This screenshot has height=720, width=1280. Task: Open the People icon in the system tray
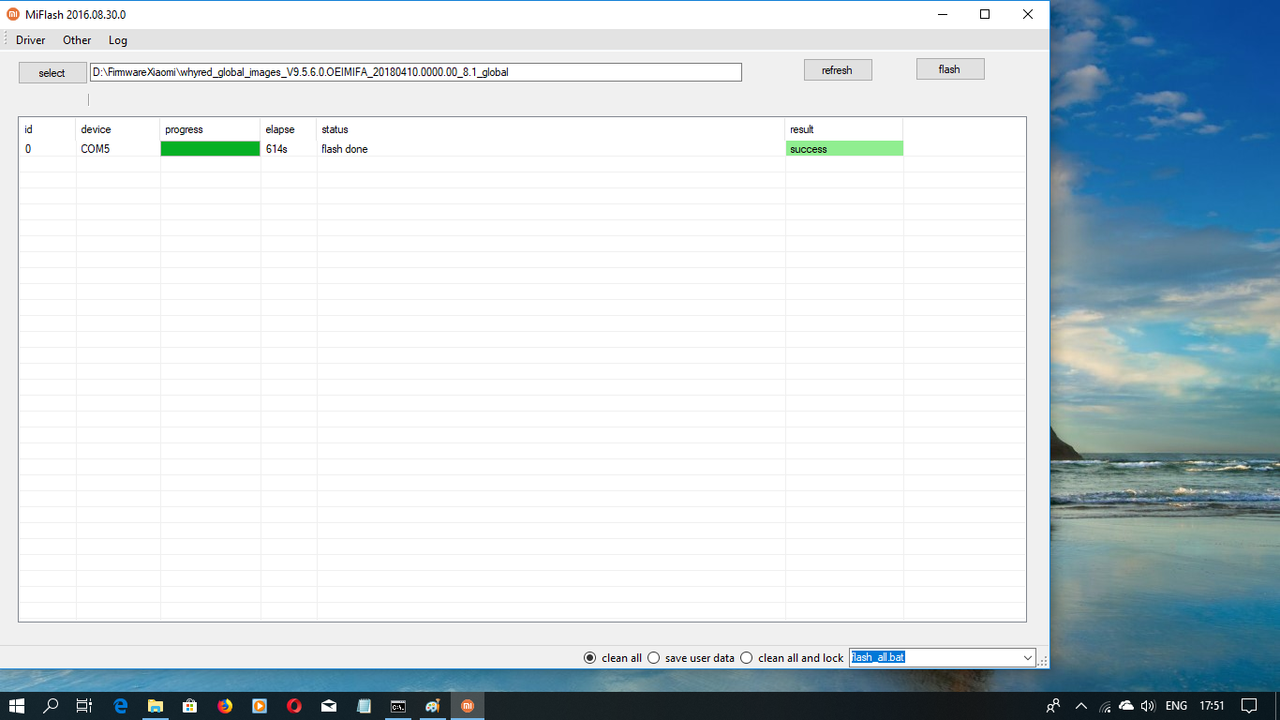pos(1053,706)
